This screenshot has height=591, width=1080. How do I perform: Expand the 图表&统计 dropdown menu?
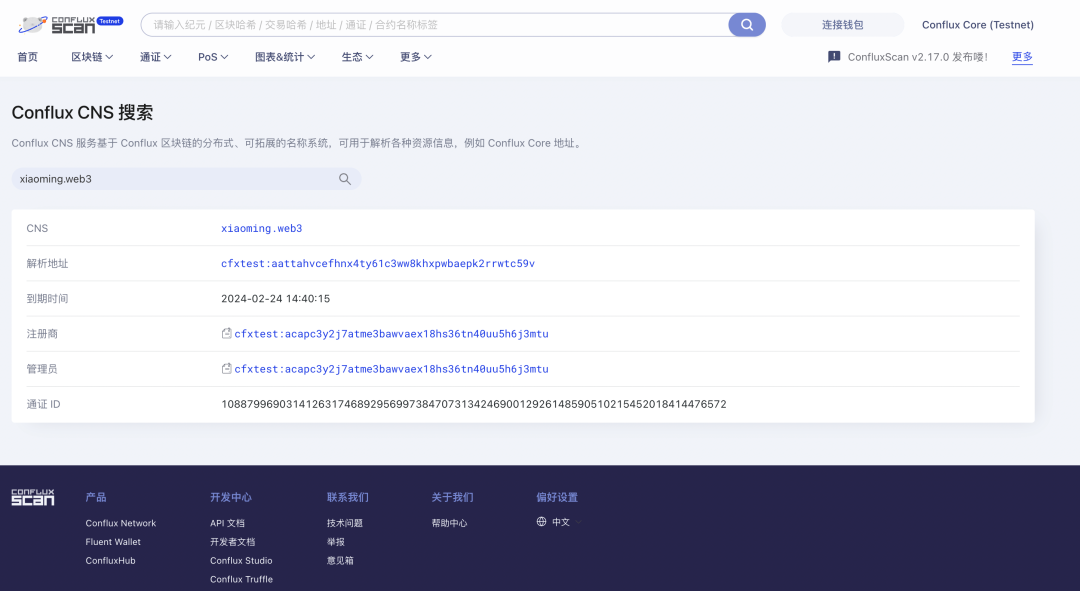point(285,57)
